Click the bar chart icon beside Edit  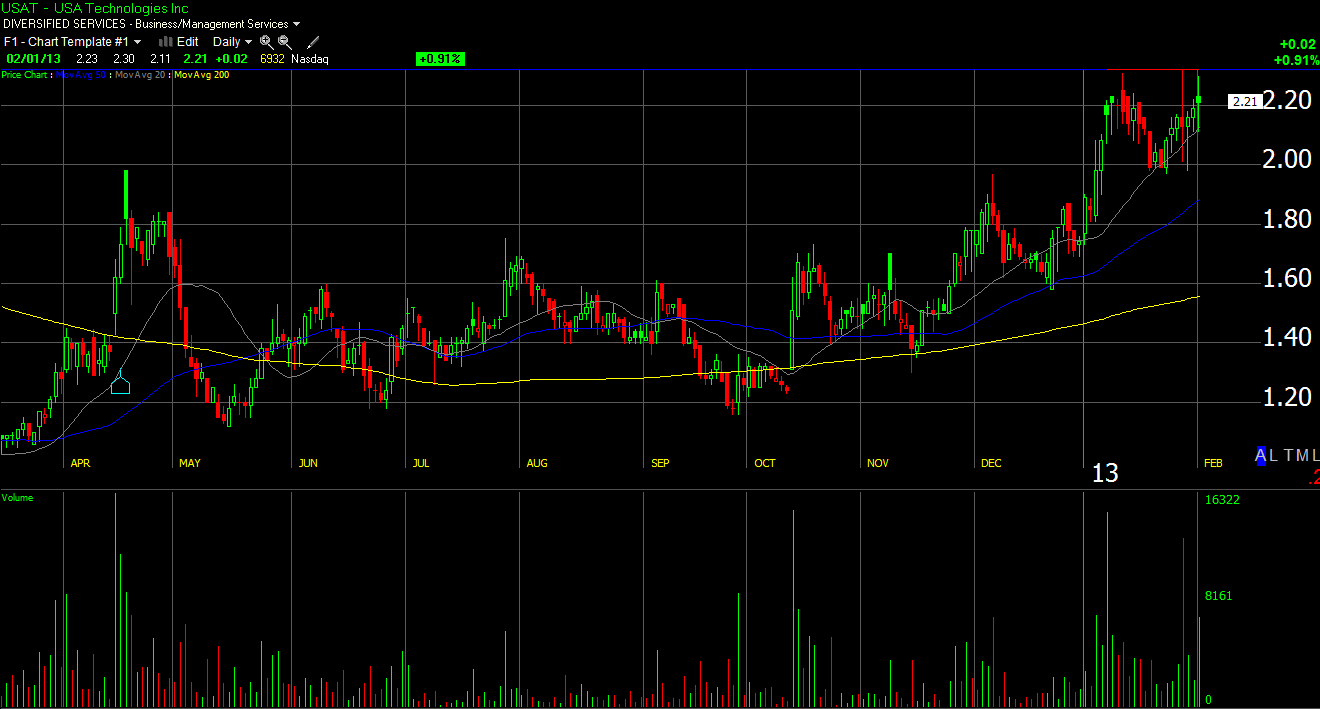166,42
